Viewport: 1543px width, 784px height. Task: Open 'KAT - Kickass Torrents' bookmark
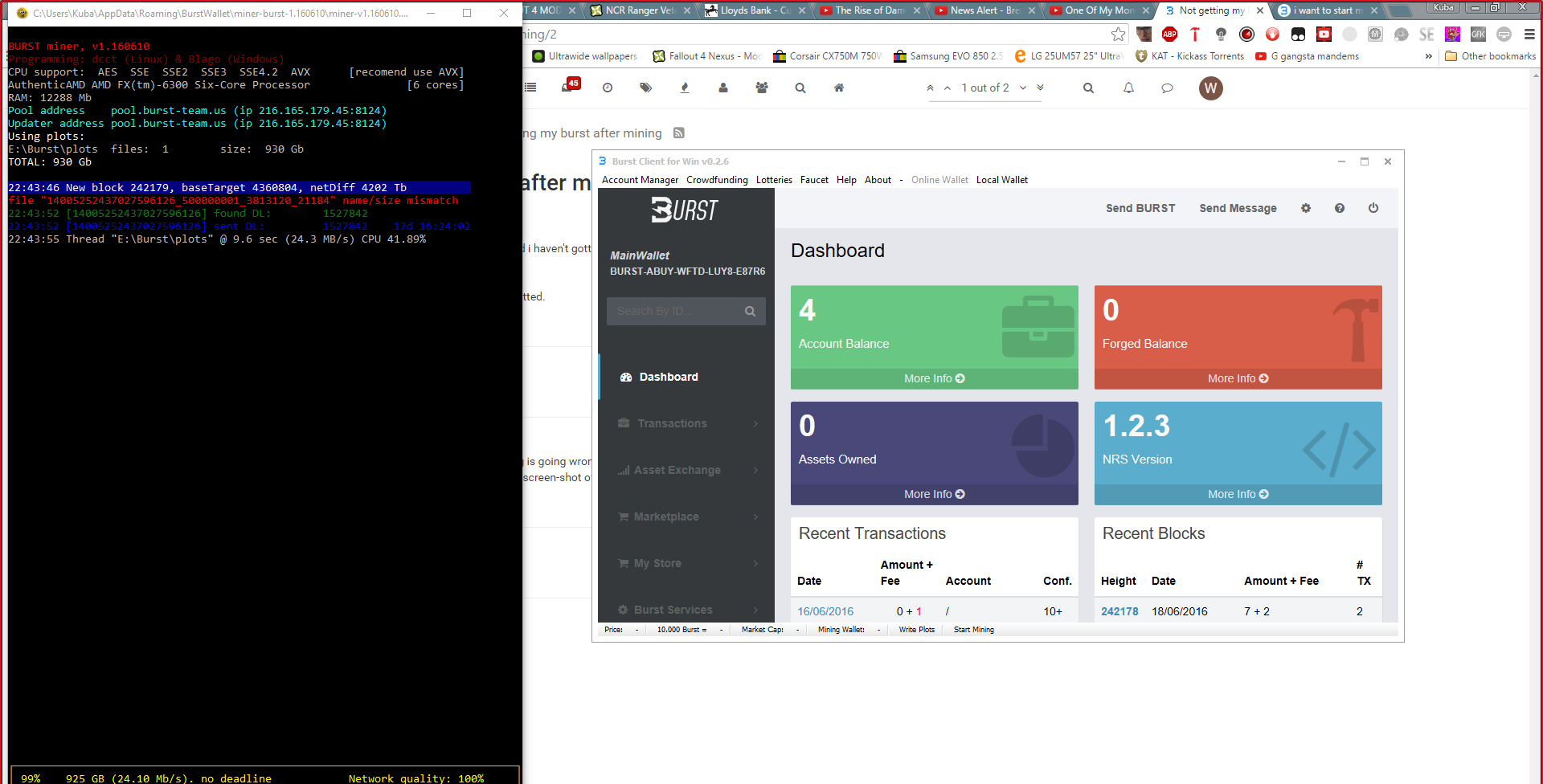(x=1189, y=56)
